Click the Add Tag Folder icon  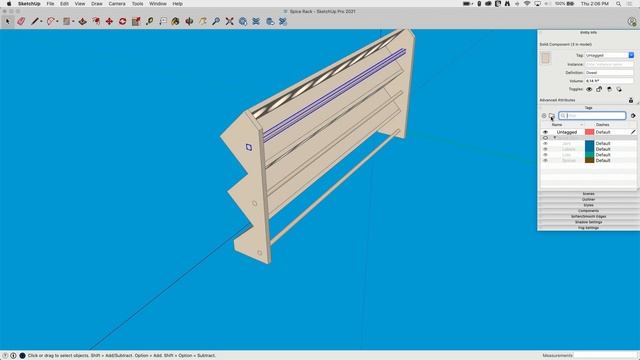[x=551, y=116]
